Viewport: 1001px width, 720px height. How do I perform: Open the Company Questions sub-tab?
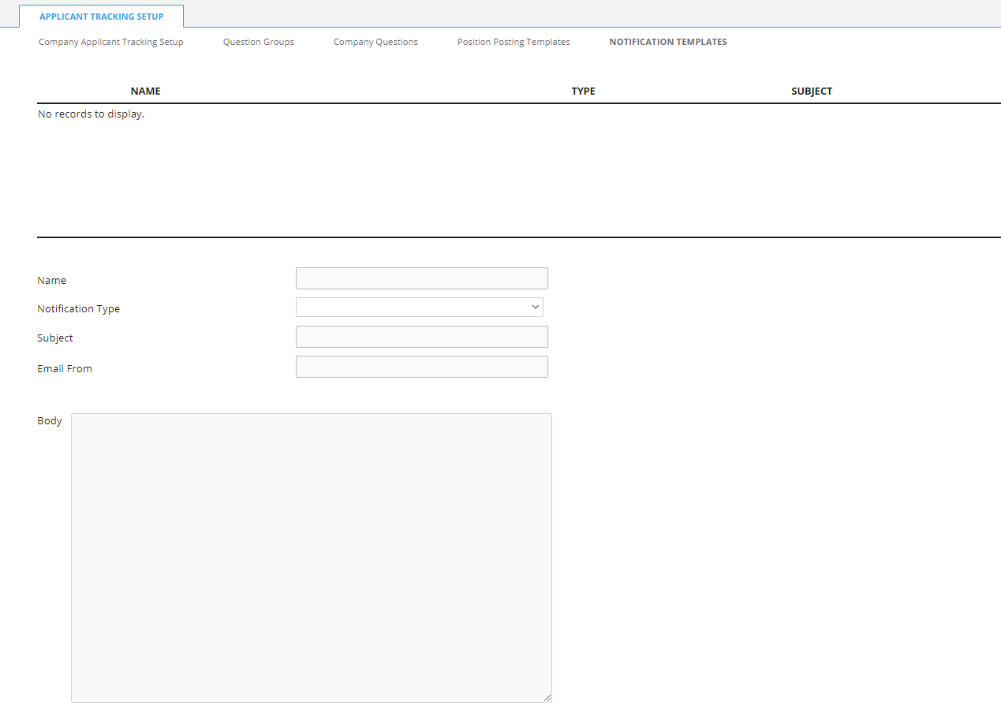pos(375,42)
